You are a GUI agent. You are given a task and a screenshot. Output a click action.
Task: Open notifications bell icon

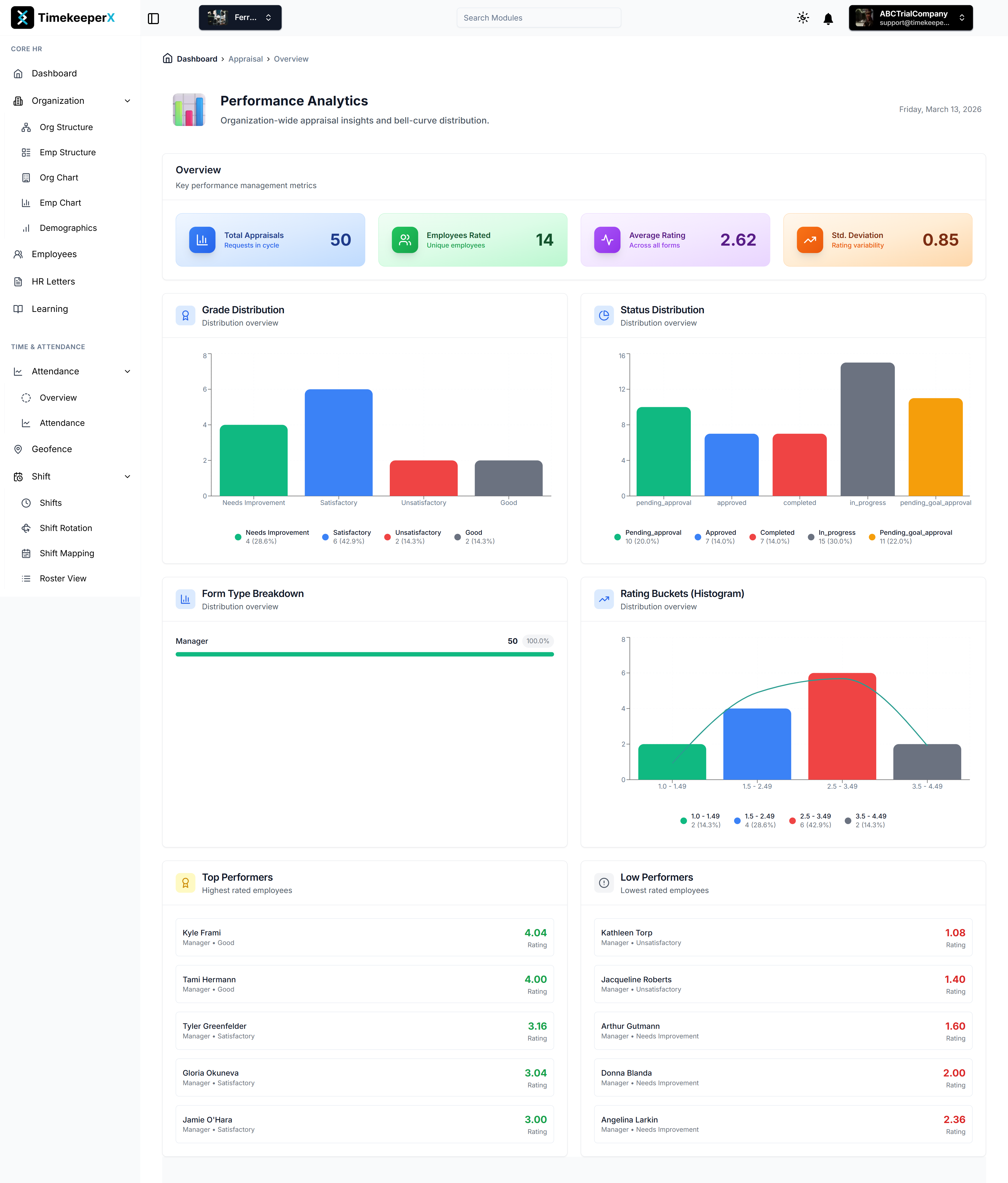point(828,18)
